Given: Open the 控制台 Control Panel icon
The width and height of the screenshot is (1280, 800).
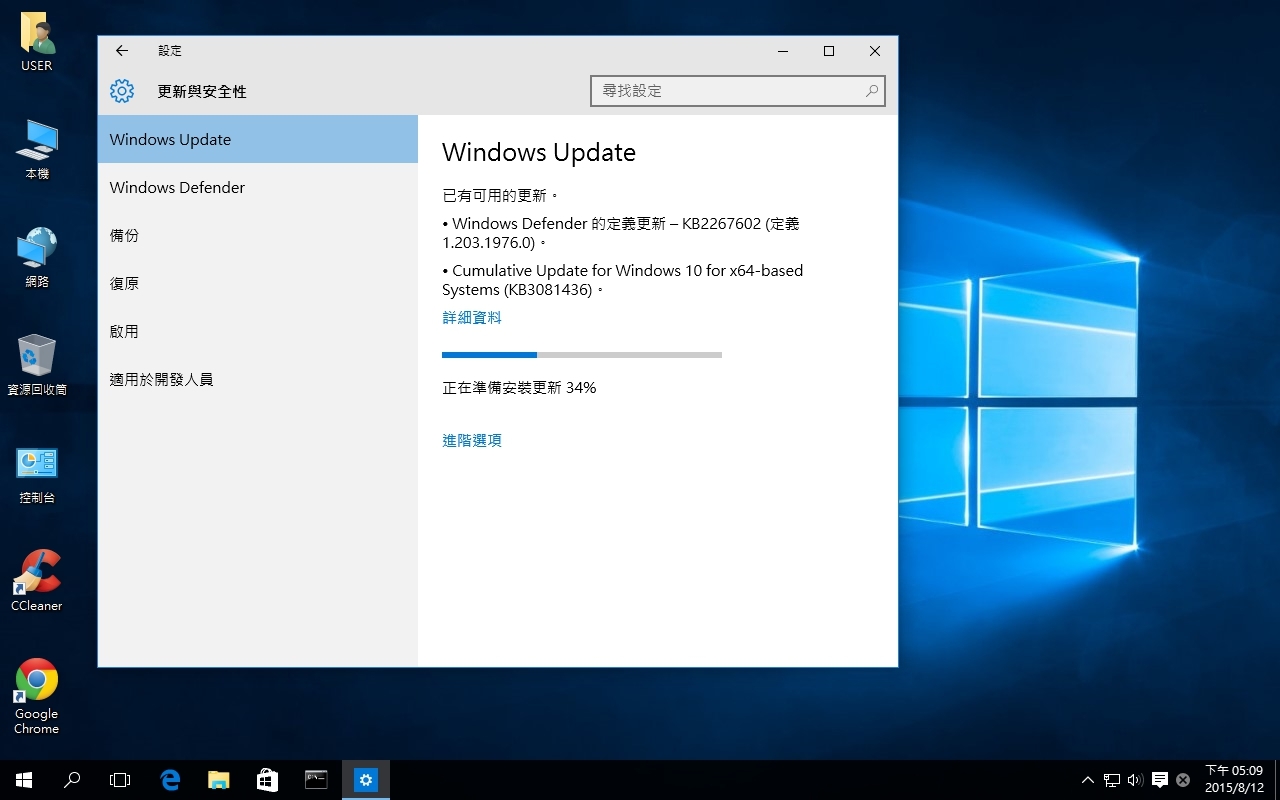Looking at the screenshot, I should [37, 474].
